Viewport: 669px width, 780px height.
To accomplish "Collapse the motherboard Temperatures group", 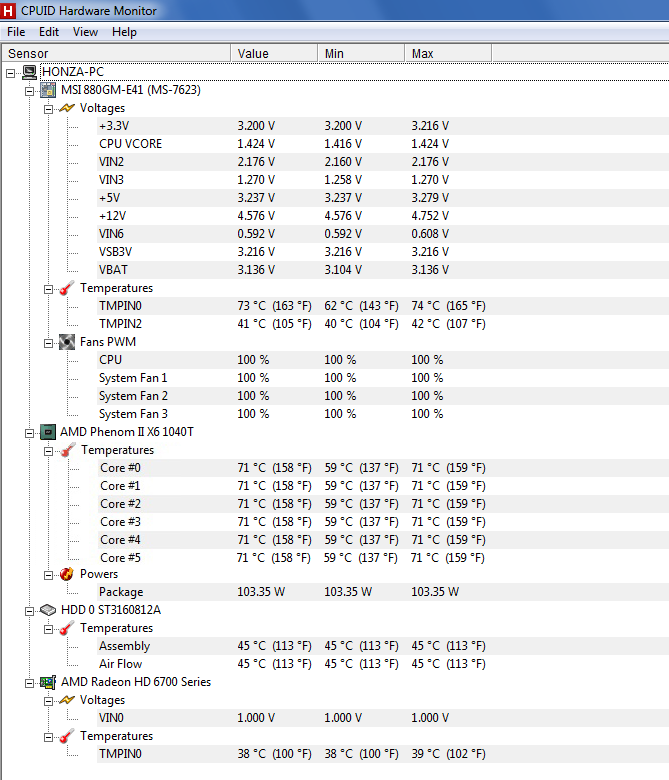I will click(48, 290).
